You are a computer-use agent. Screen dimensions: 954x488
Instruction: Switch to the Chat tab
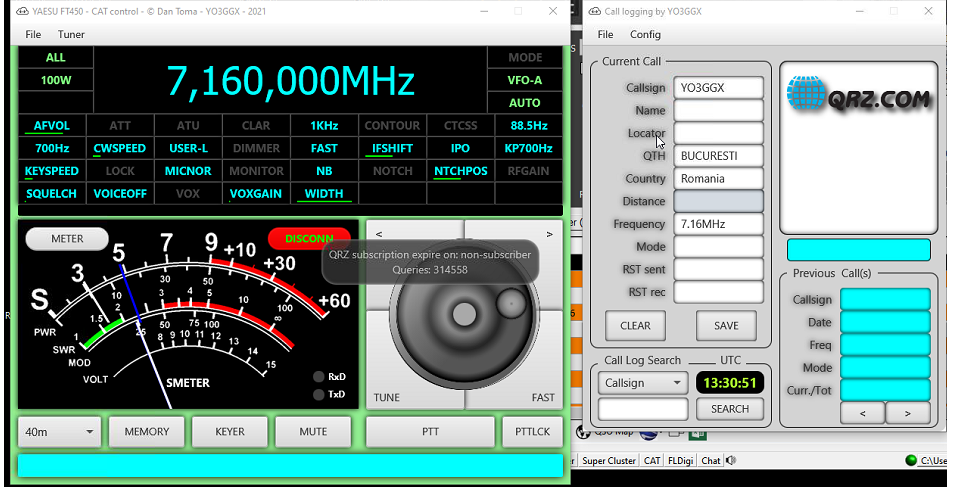pyautogui.click(x=711, y=461)
